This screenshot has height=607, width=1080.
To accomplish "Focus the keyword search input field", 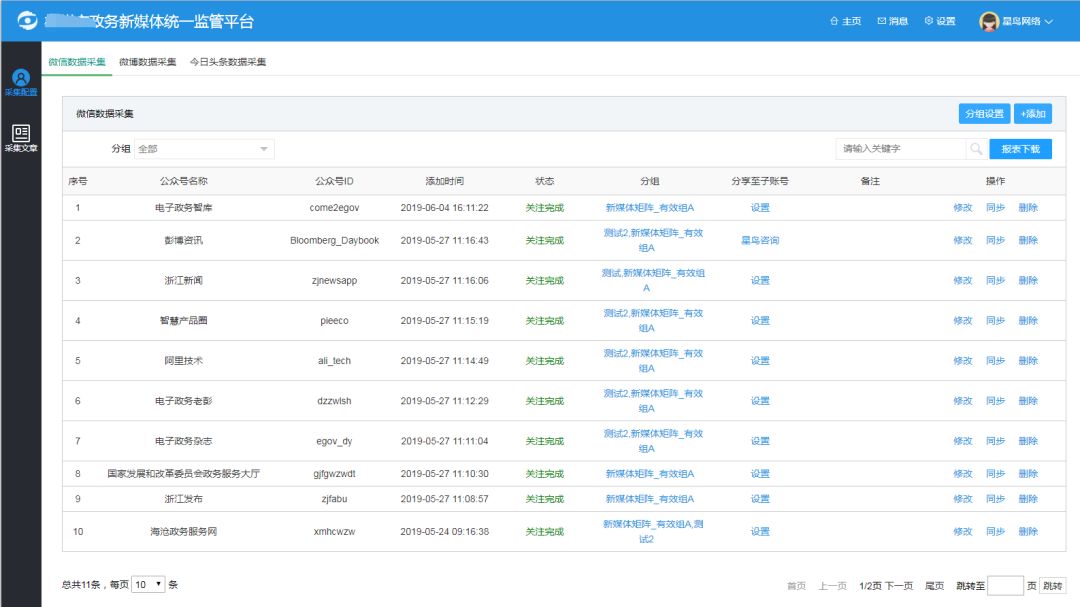I will tap(900, 149).
